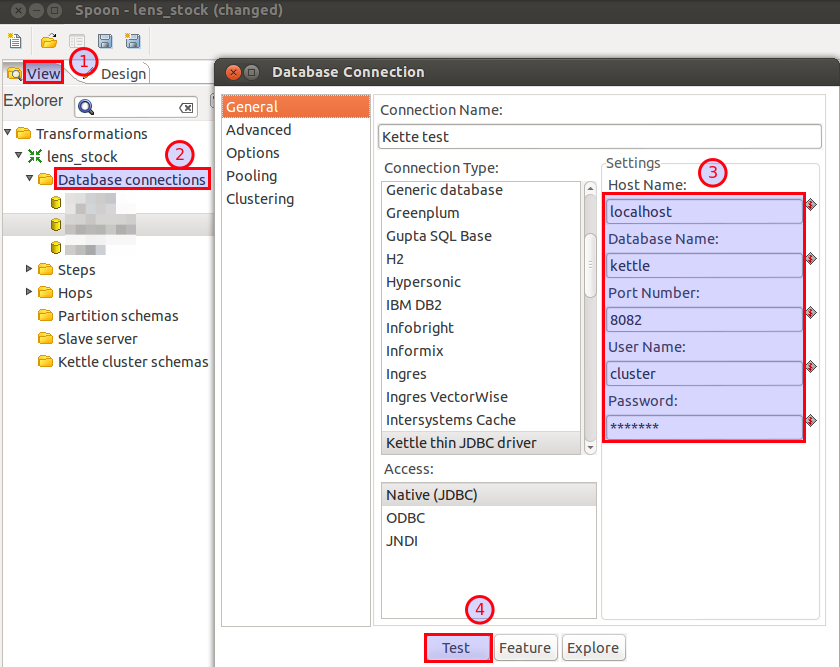
Task: Click the magnifier icon in Explorer search
Action: coord(86,107)
